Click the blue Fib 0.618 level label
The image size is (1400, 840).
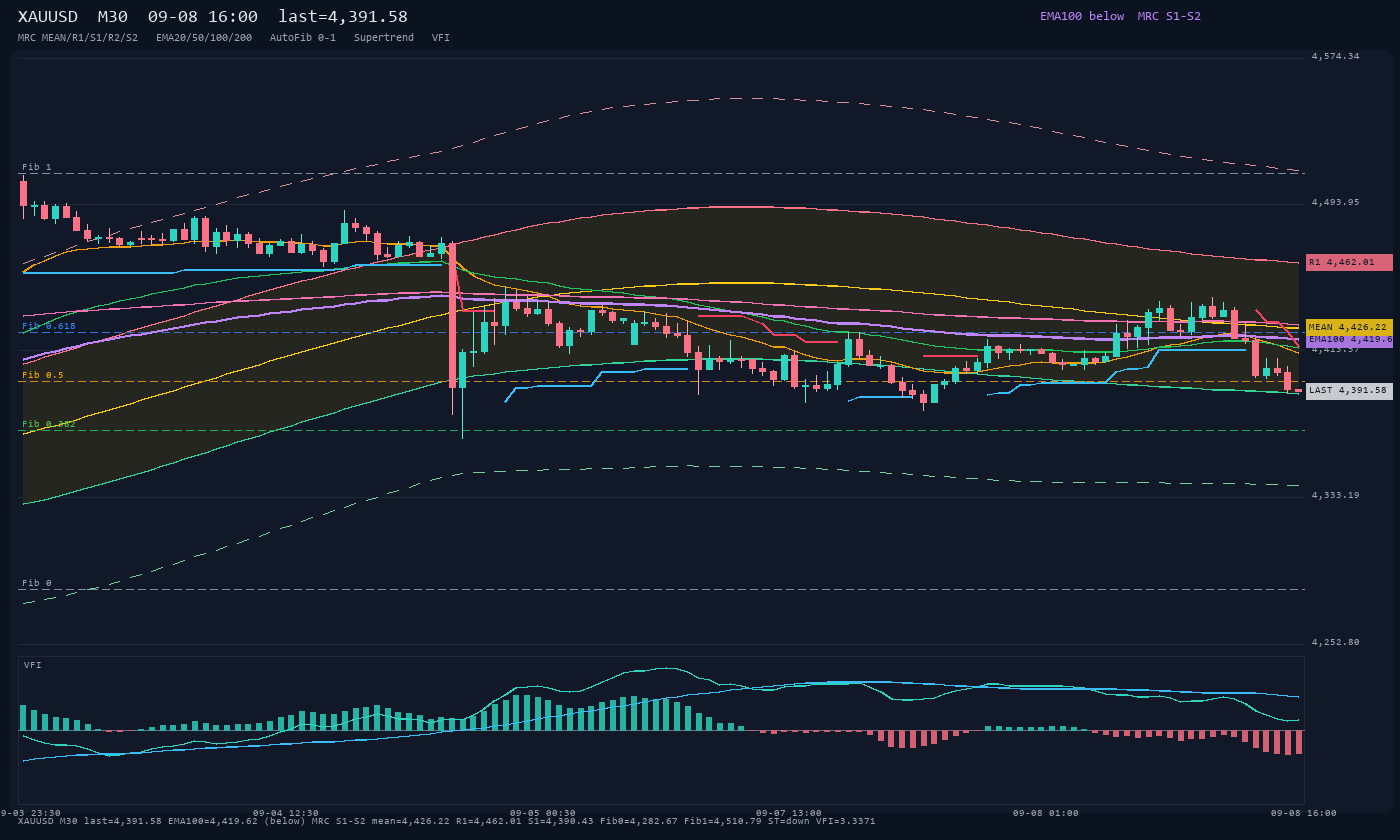click(49, 326)
